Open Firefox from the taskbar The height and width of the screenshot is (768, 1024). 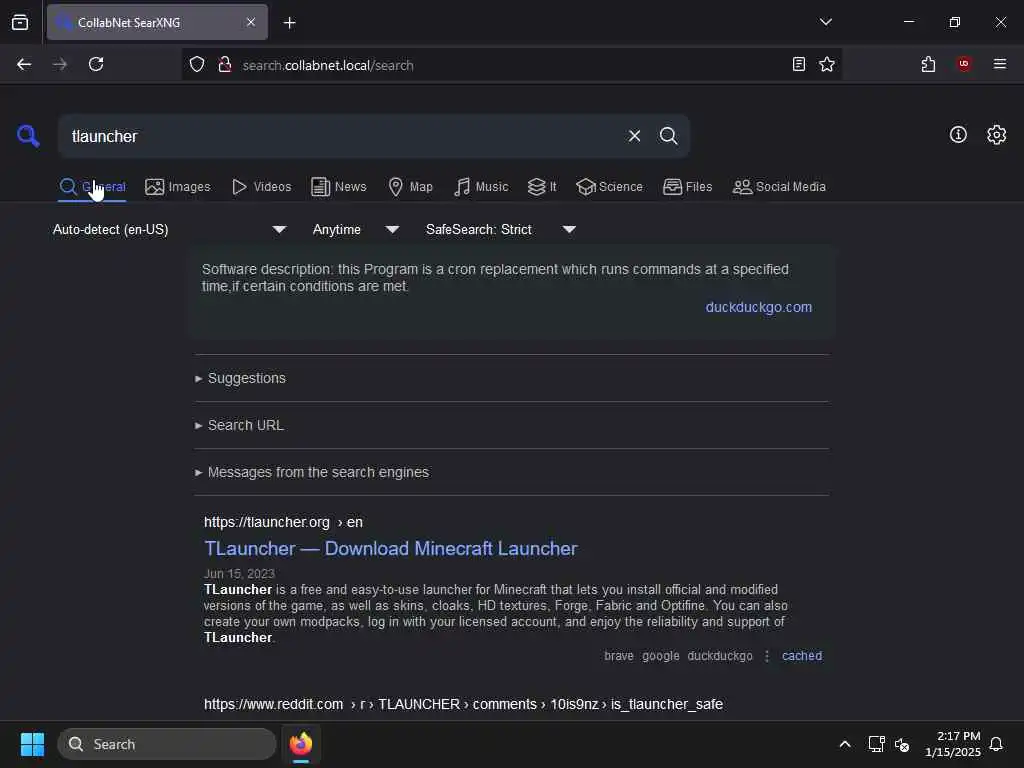tap(300, 744)
